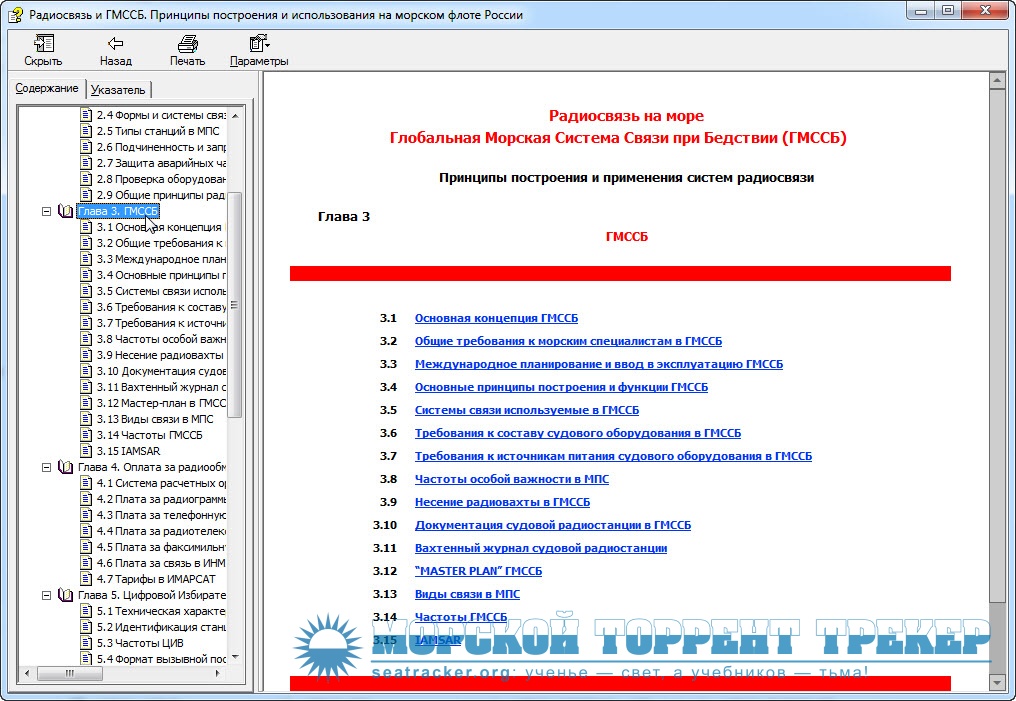Image resolution: width=1016 pixels, height=701 pixels.
Task: Click the open book icon of Глава 5
Action: tap(65, 595)
